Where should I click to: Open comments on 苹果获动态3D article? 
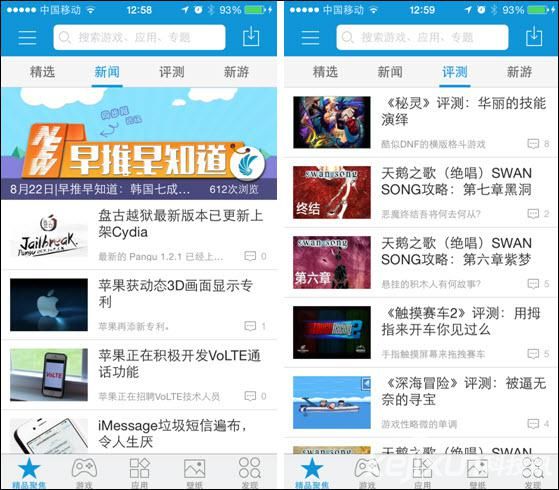click(x=255, y=326)
